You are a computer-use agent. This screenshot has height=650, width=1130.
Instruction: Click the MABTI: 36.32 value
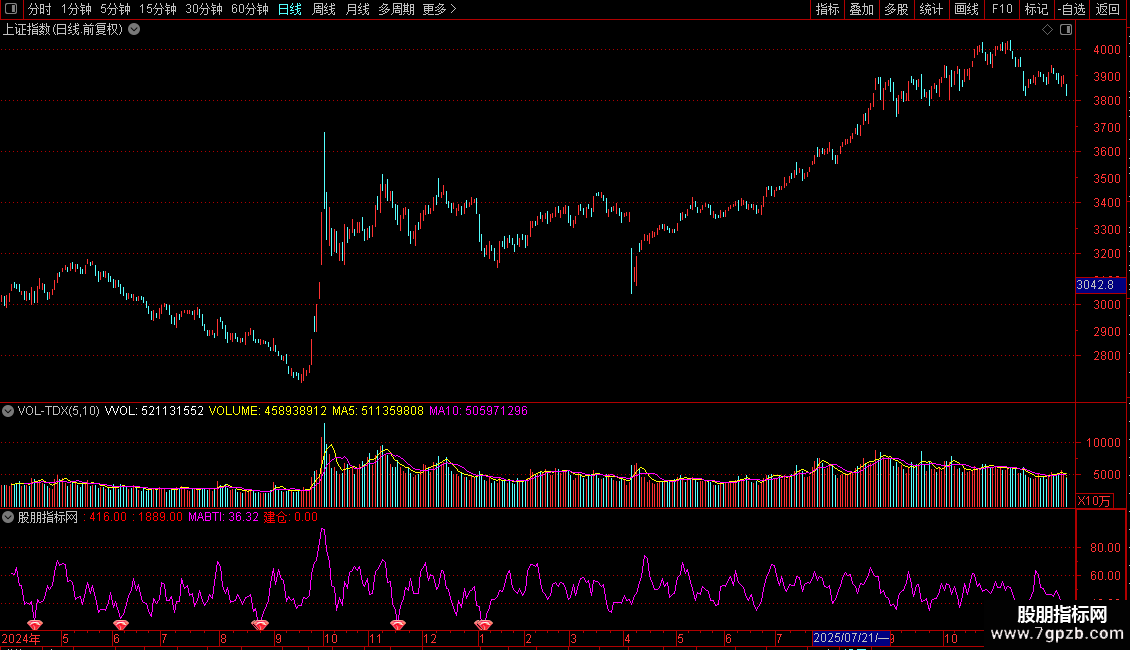223,517
